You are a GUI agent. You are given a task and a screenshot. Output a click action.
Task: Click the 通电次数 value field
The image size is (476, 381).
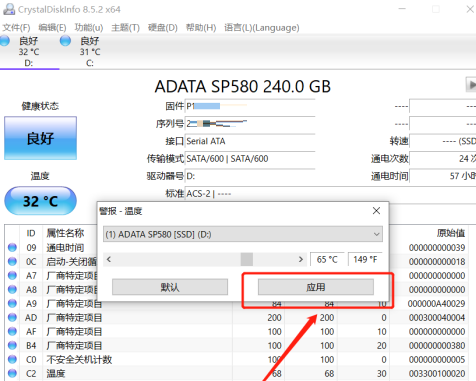(443, 159)
